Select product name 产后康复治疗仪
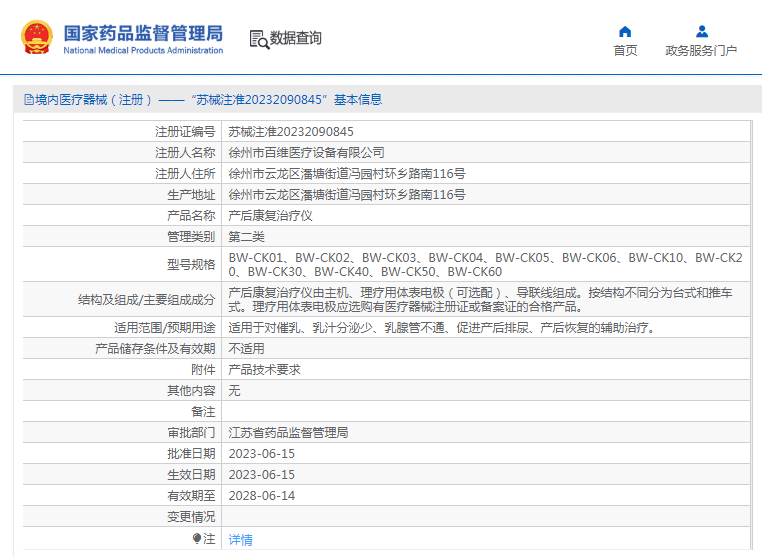 point(270,215)
